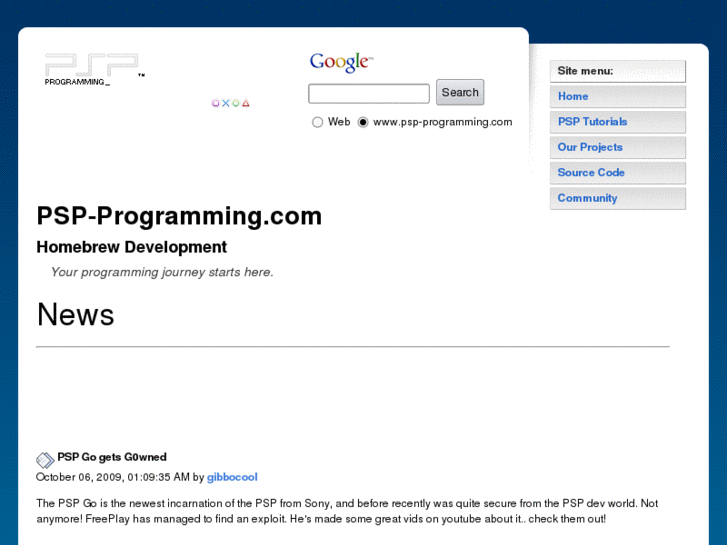727x545 pixels.
Task: Click the Google logo
Action: coord(341,63)
